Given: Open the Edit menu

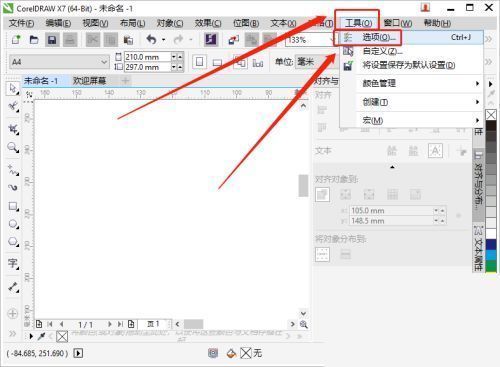Looking at the screenshot, I should pyautogui.click(x=58, y=23).
